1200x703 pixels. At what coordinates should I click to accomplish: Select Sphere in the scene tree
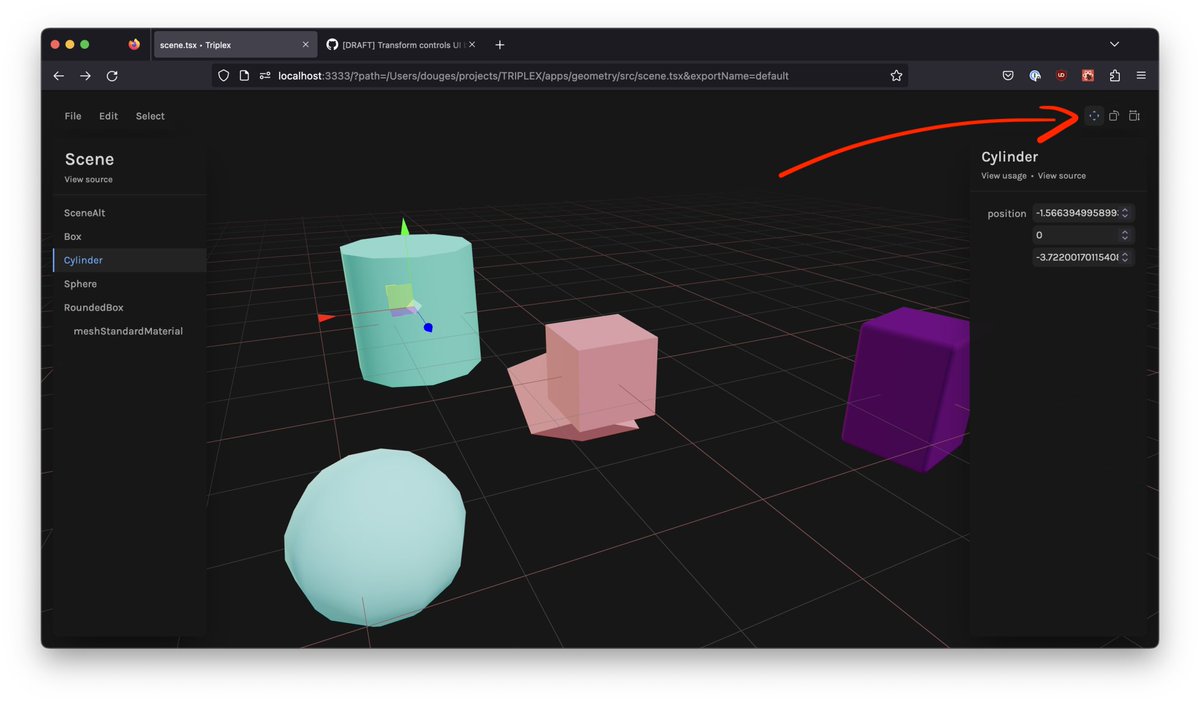coord(130,284)
